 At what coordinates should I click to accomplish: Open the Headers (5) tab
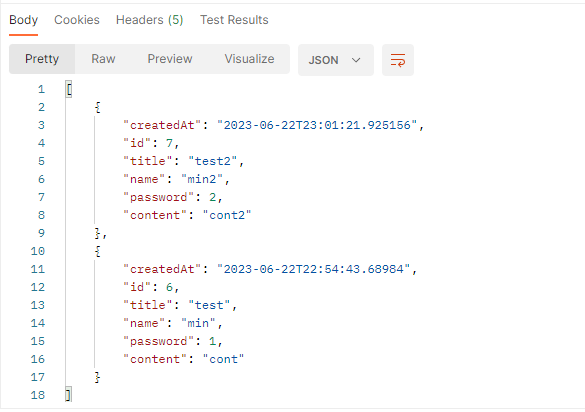pos(150,20)
